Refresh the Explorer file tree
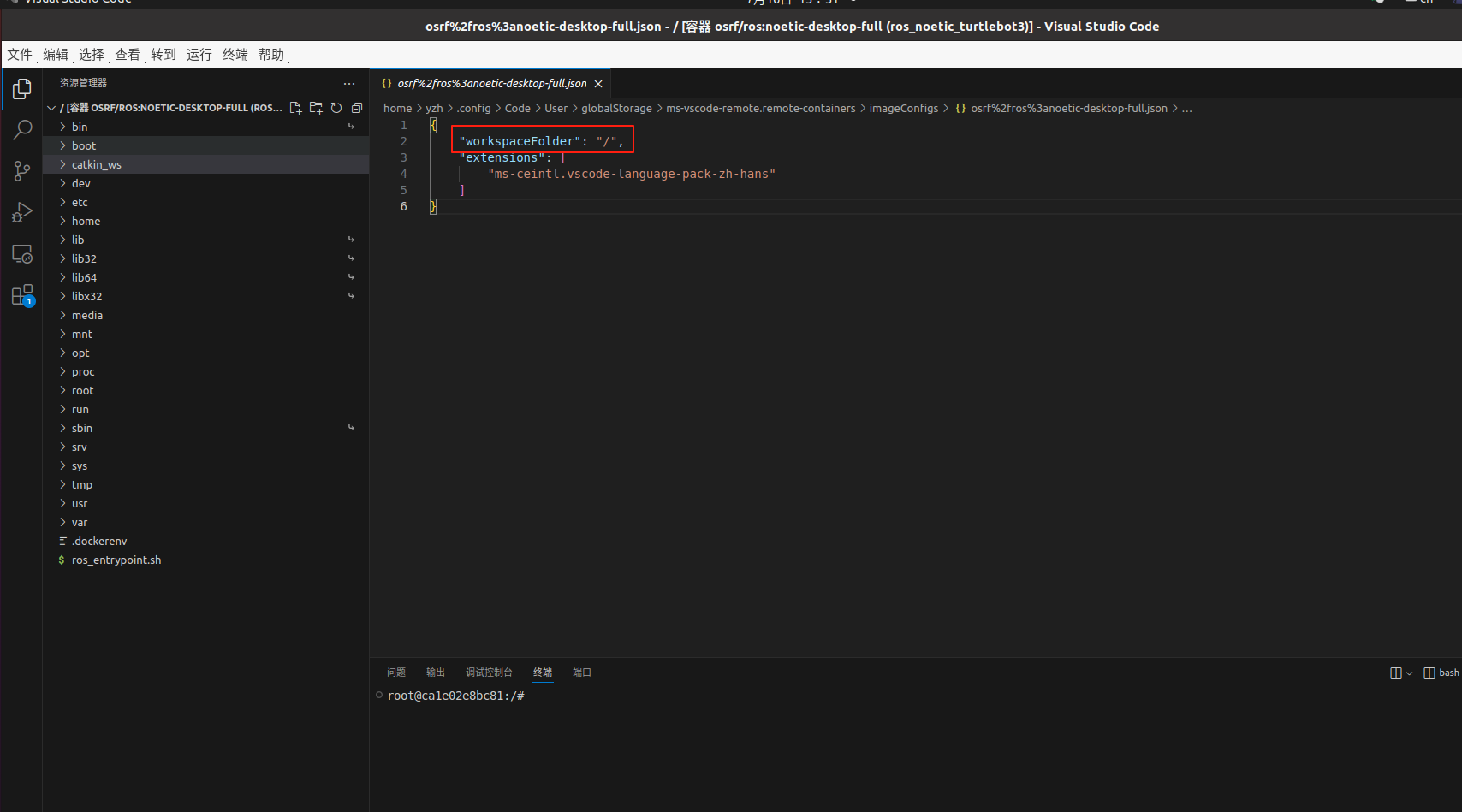The image size is (1462, 812). click(336, 108)
